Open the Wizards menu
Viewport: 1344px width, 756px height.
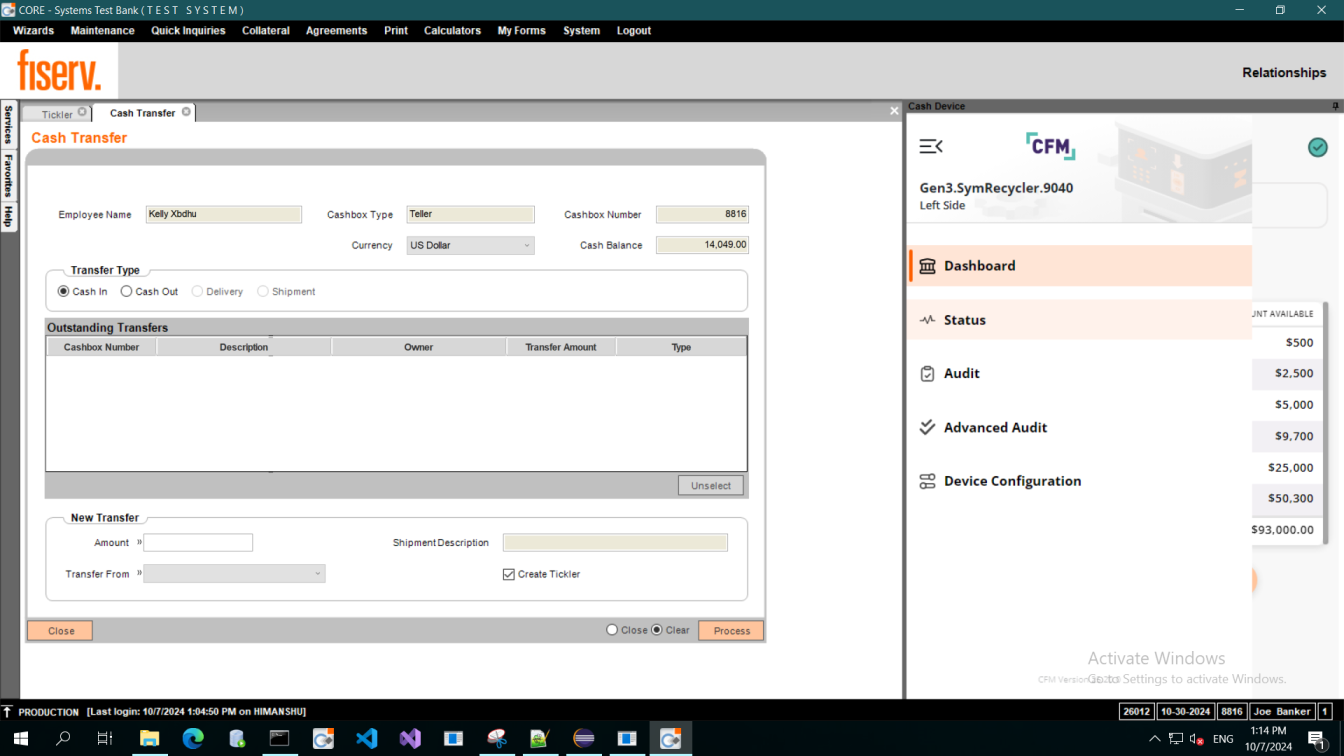coord(33,31)
